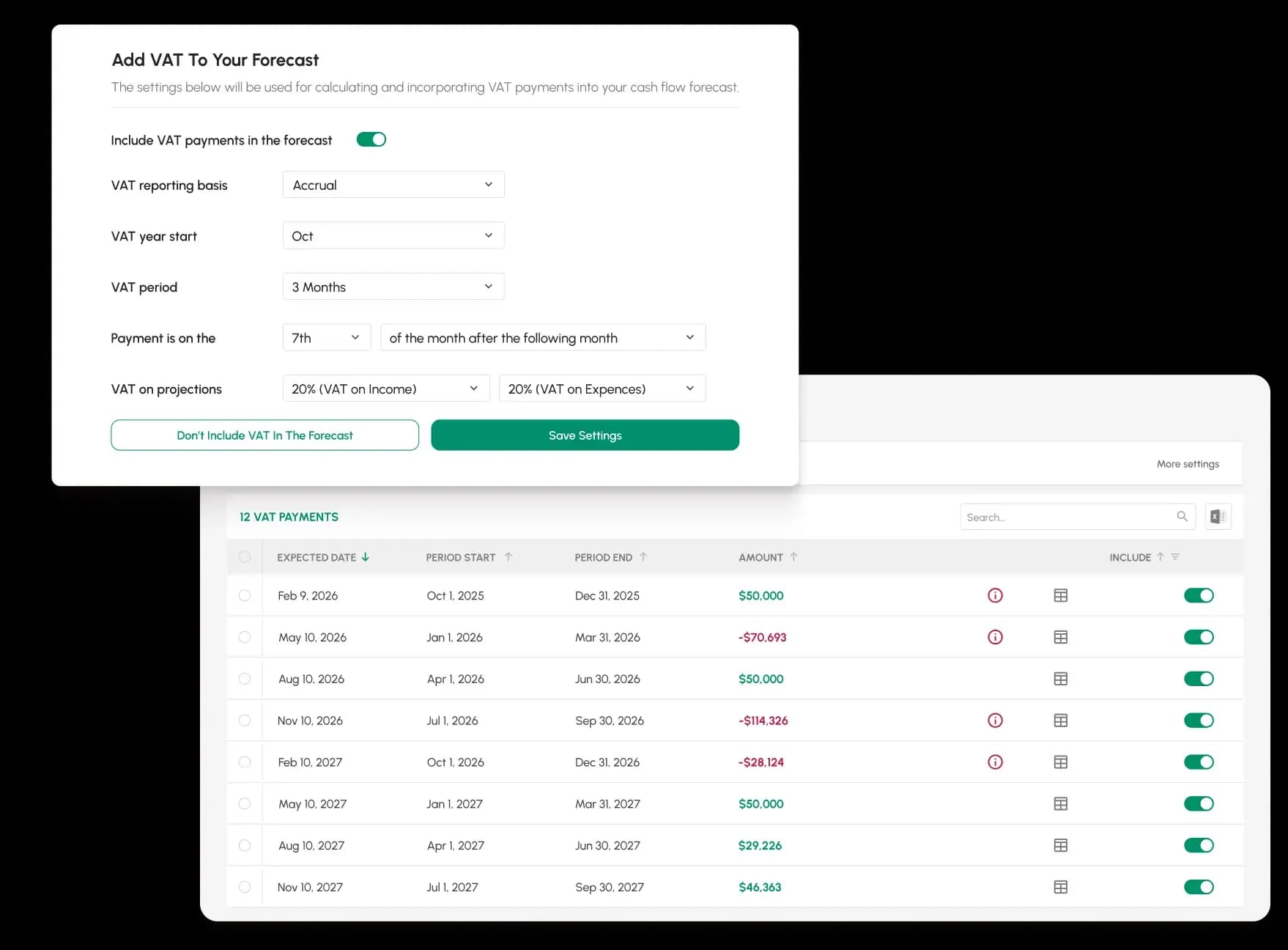The image size is (1288, 950).
Task: Click the Excel export icon
Action: coord(1218,517)
